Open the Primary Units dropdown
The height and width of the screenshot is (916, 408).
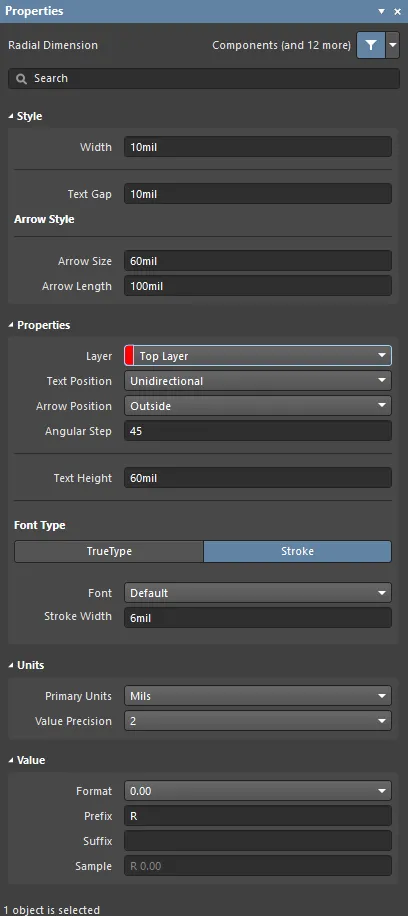(258, 696)
